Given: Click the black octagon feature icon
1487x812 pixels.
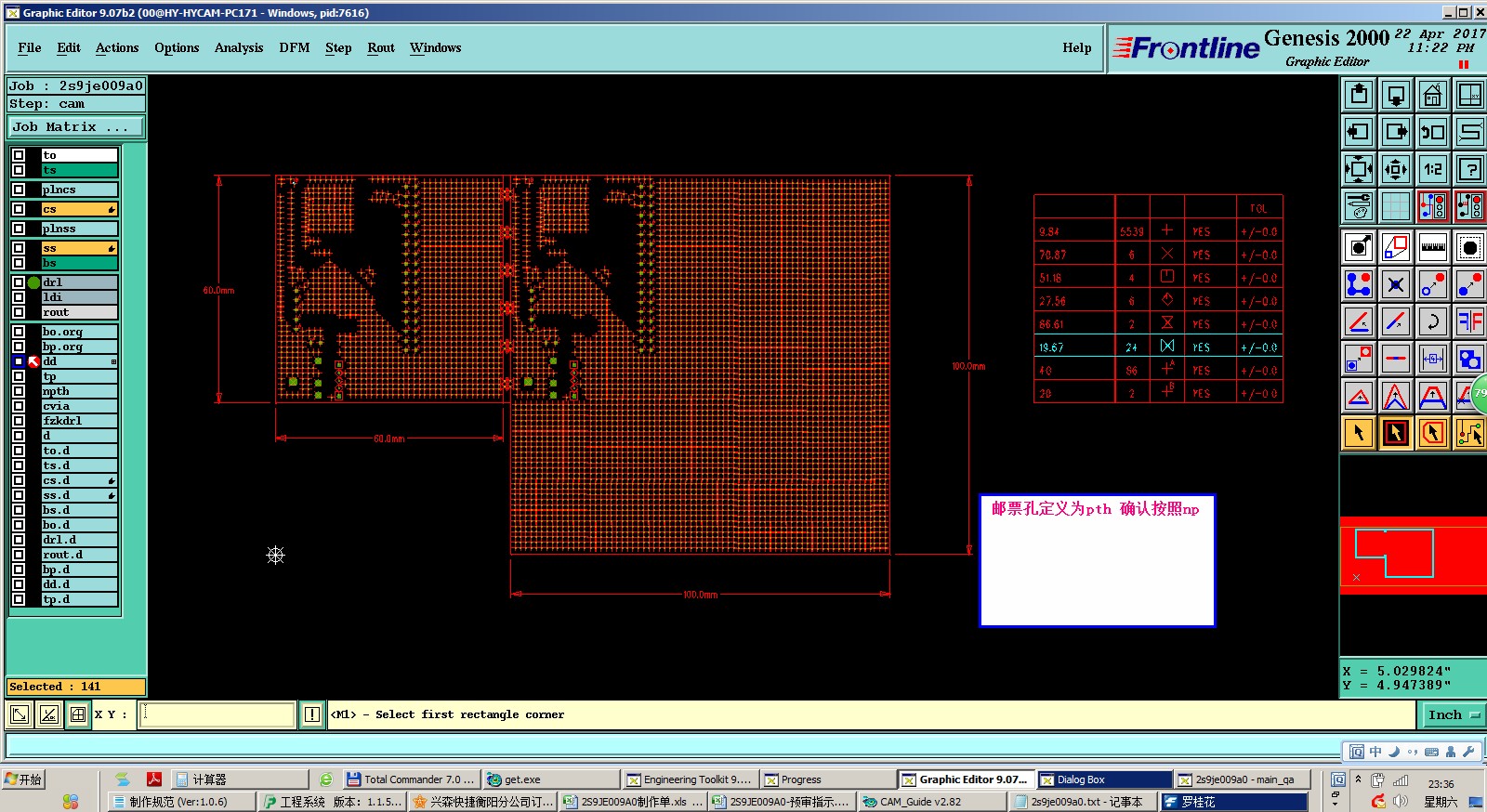Looking at the screenshot, I should coord(1469,247).
